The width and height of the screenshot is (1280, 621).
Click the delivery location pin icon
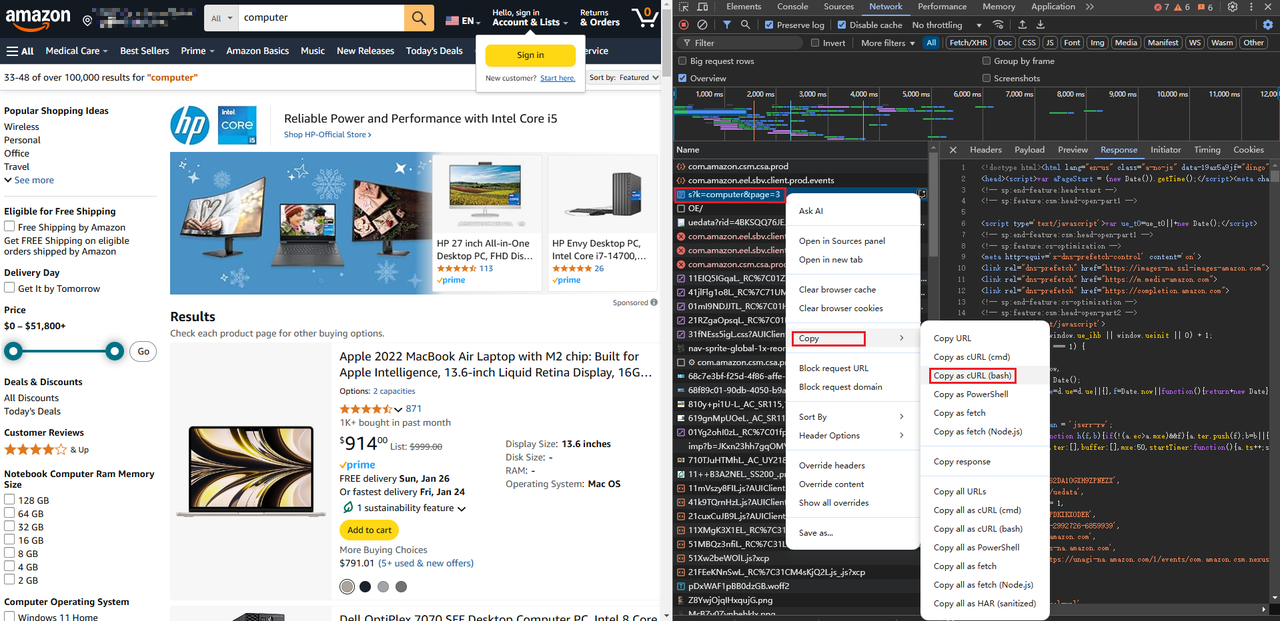89,19
